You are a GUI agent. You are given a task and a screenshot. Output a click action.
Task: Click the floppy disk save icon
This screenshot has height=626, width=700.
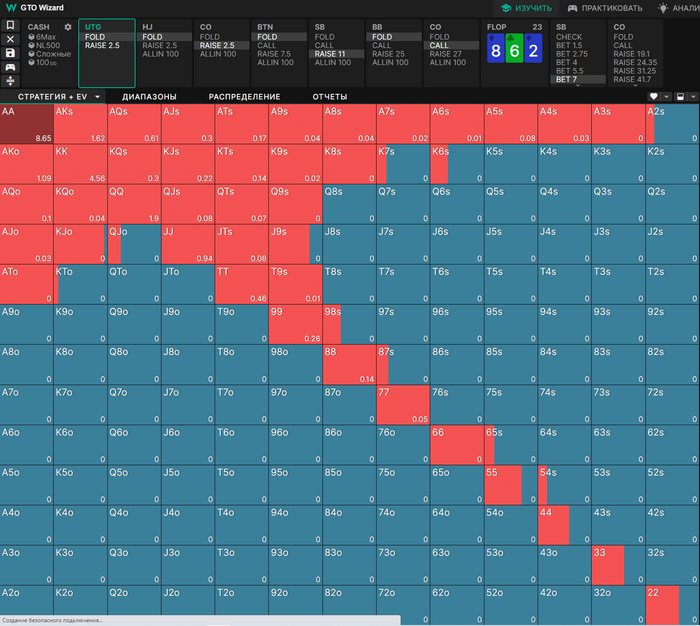10,53
